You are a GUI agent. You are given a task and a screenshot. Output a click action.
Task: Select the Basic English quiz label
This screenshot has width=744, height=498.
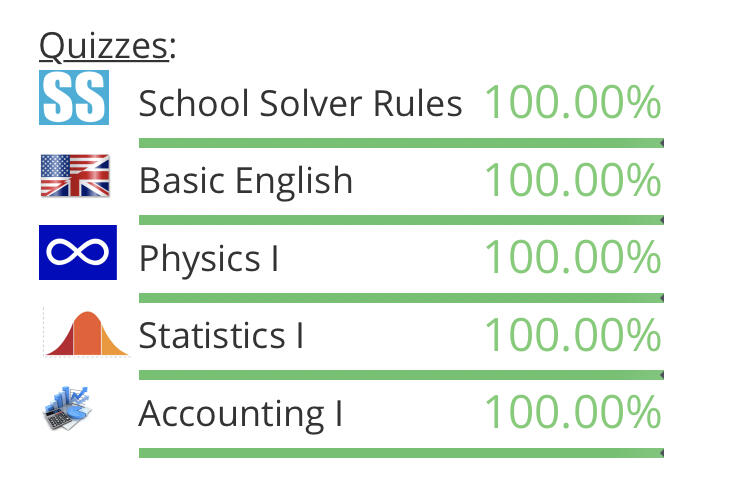click(246, 181)
